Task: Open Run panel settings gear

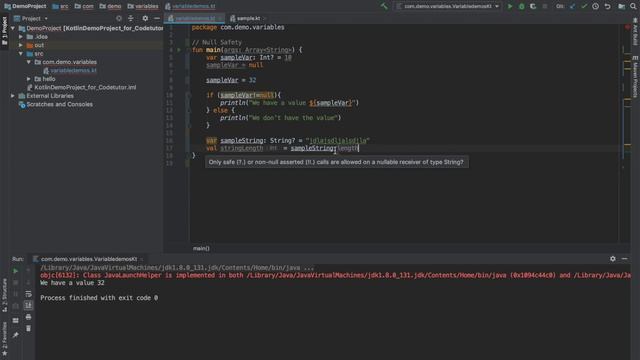Action: click(x=613, y=259)
